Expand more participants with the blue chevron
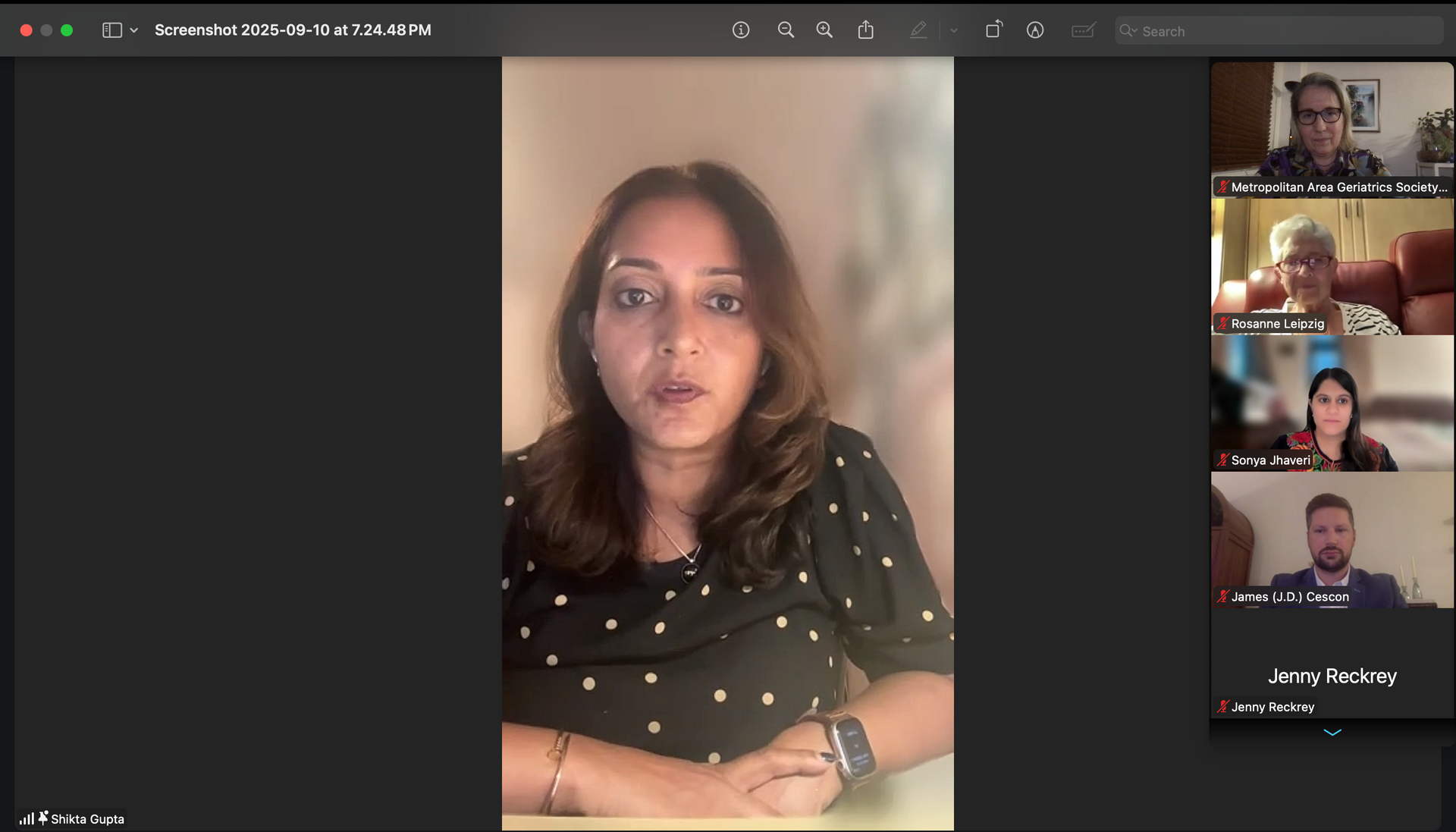Viewport: 1456px width, 832px height. [1332, 732]
